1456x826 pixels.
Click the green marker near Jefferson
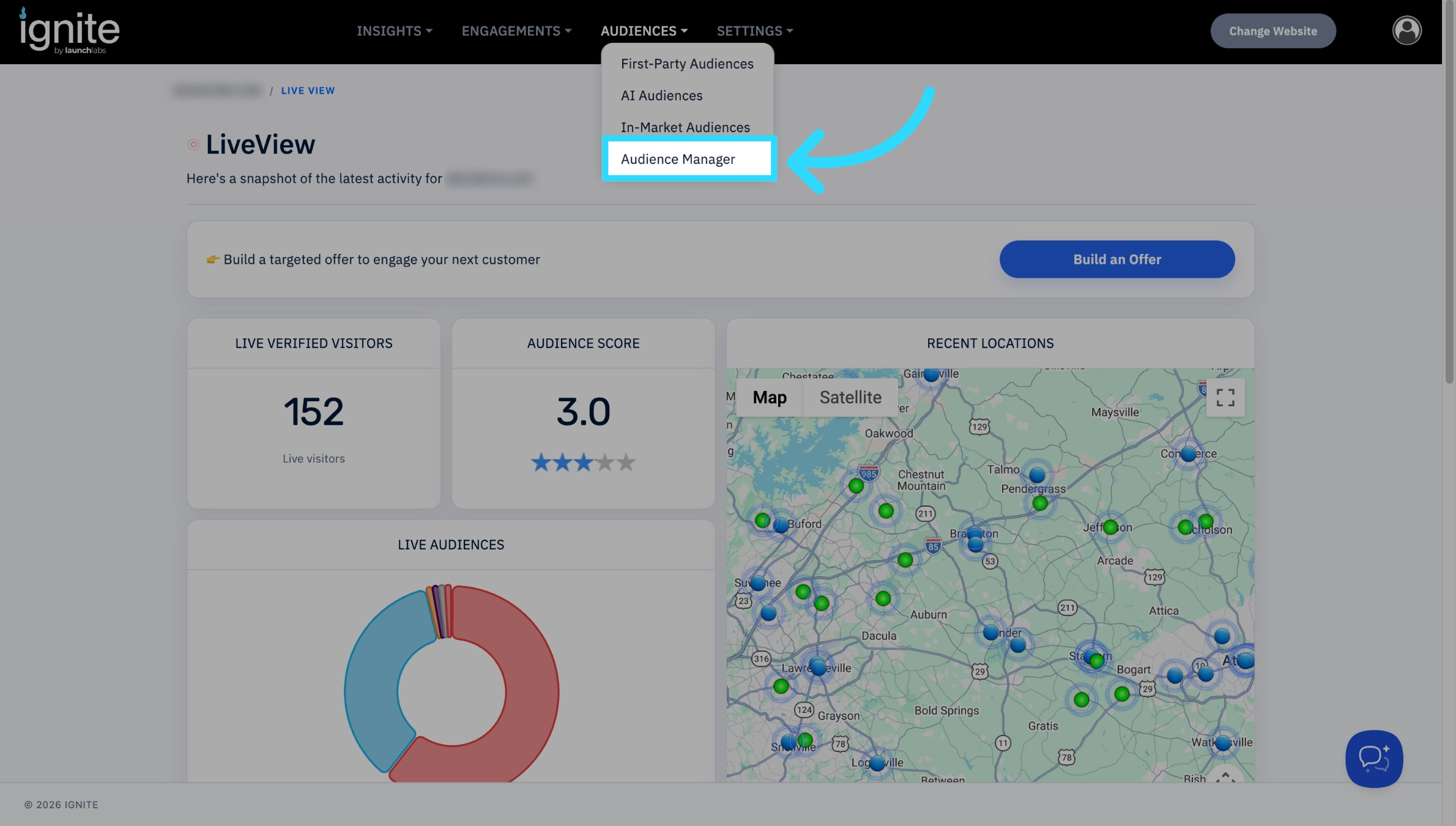(x=1110, y=527)
